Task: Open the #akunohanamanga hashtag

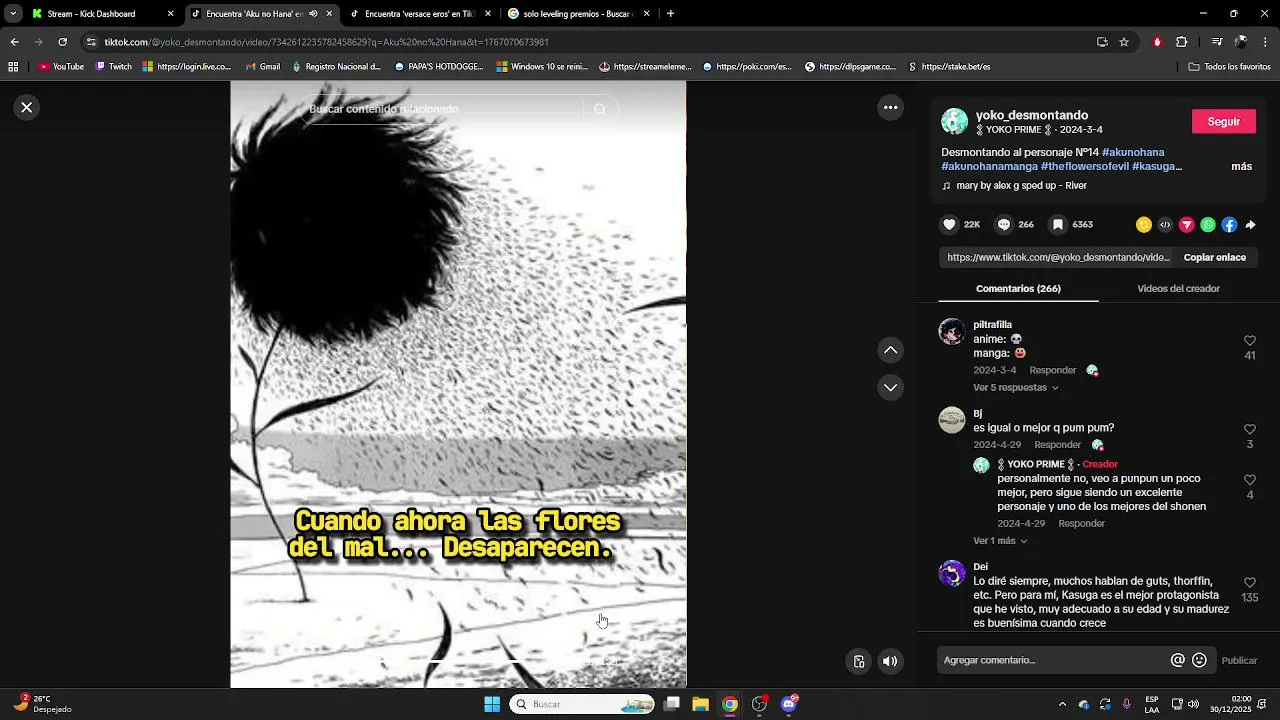Action: point(989,166)
